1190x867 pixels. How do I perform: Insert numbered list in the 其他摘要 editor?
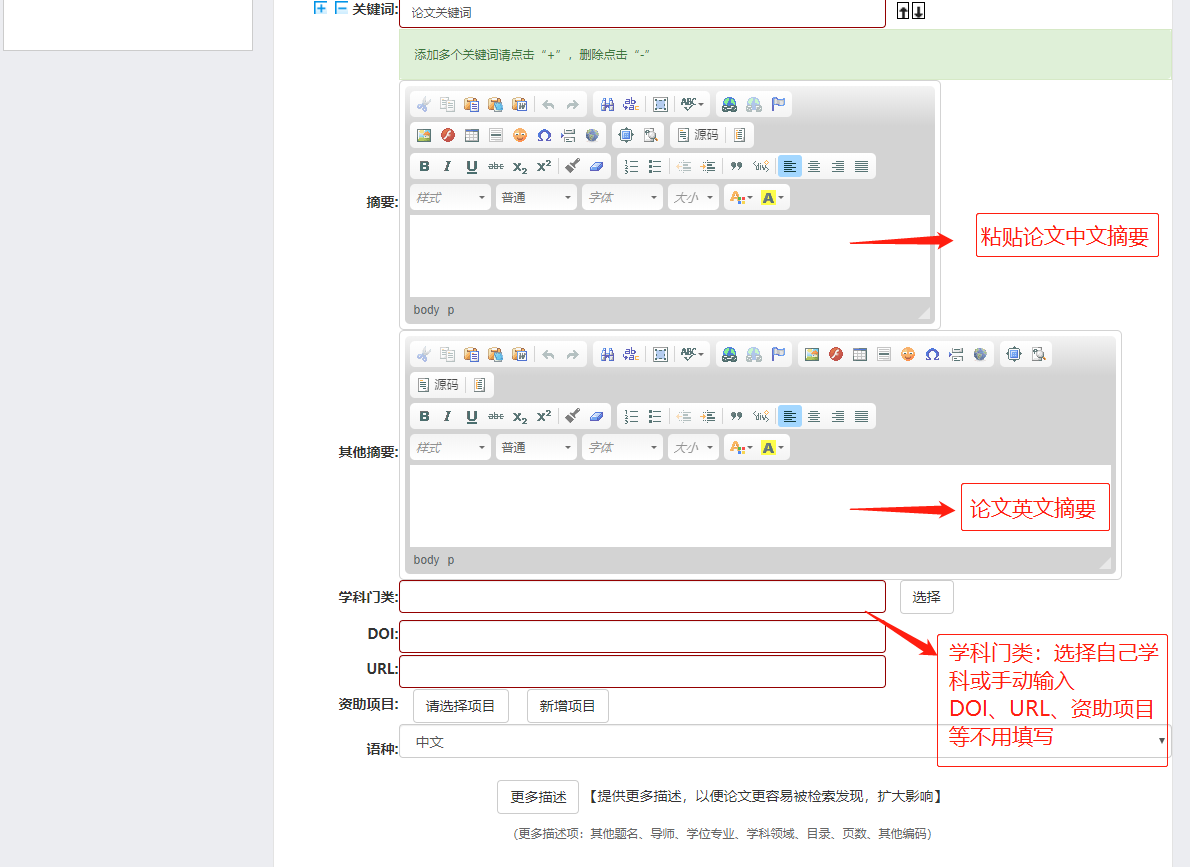[631, 417]
